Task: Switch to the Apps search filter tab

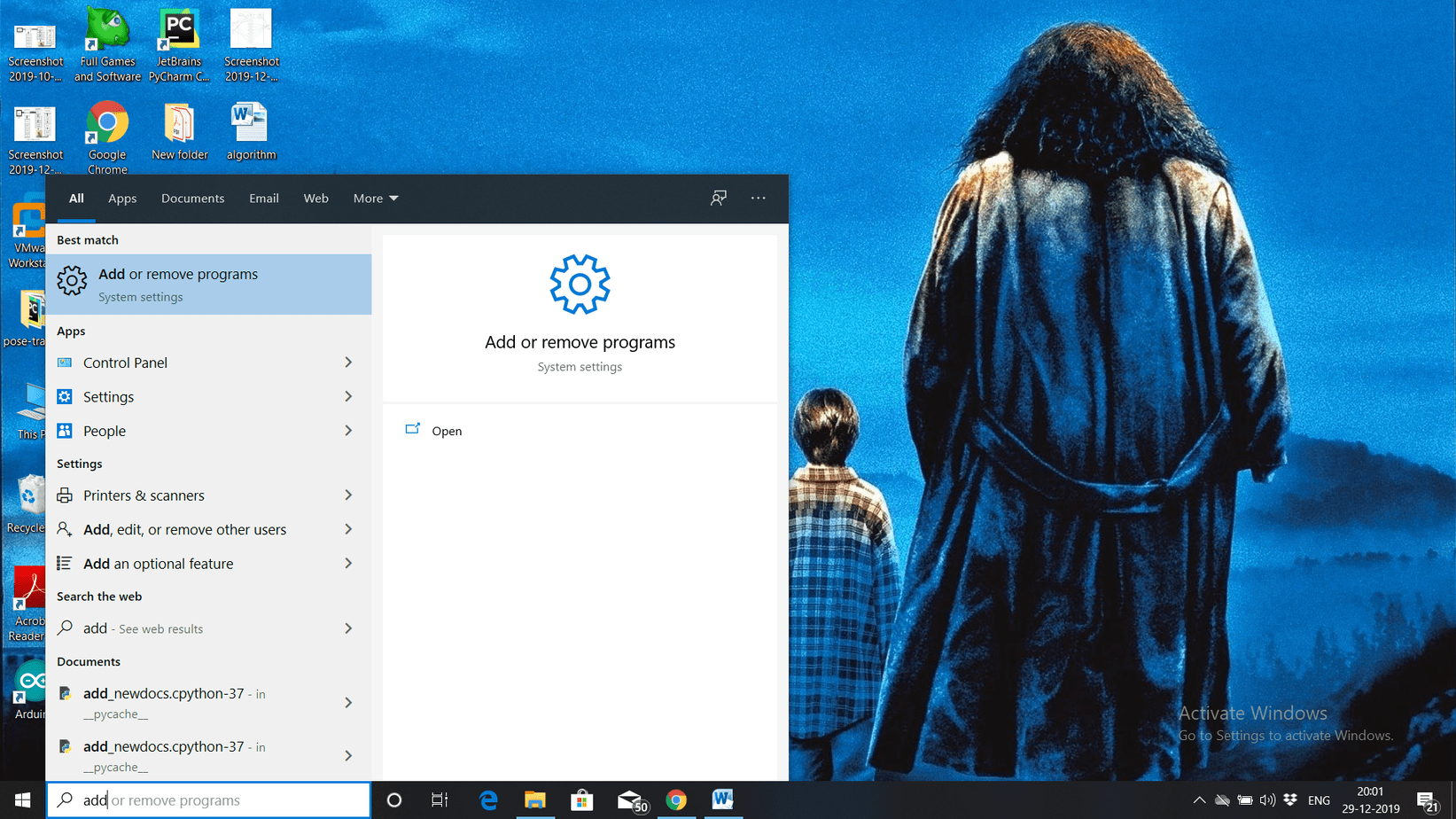Action: tap(122, 199)
